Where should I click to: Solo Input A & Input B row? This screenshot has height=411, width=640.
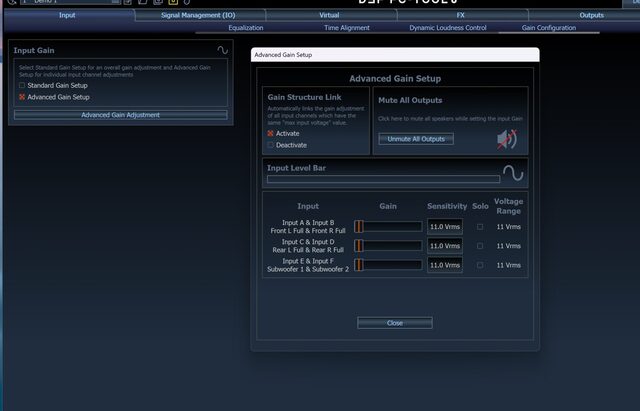(480, 227)
